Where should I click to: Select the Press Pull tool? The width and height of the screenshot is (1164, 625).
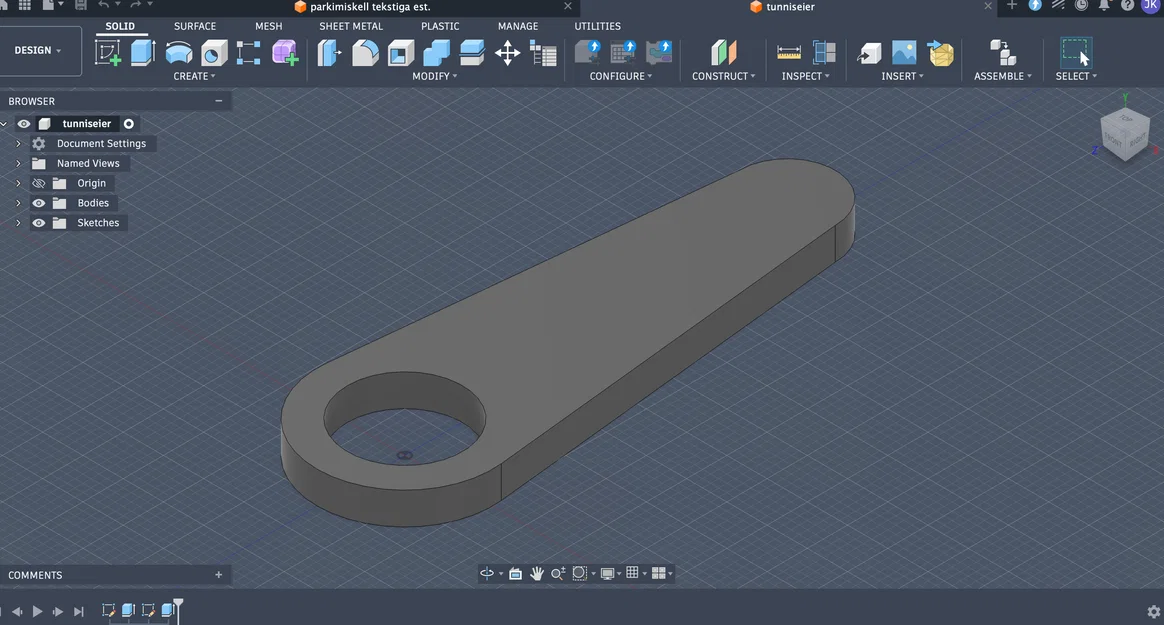tap(330, 53)
